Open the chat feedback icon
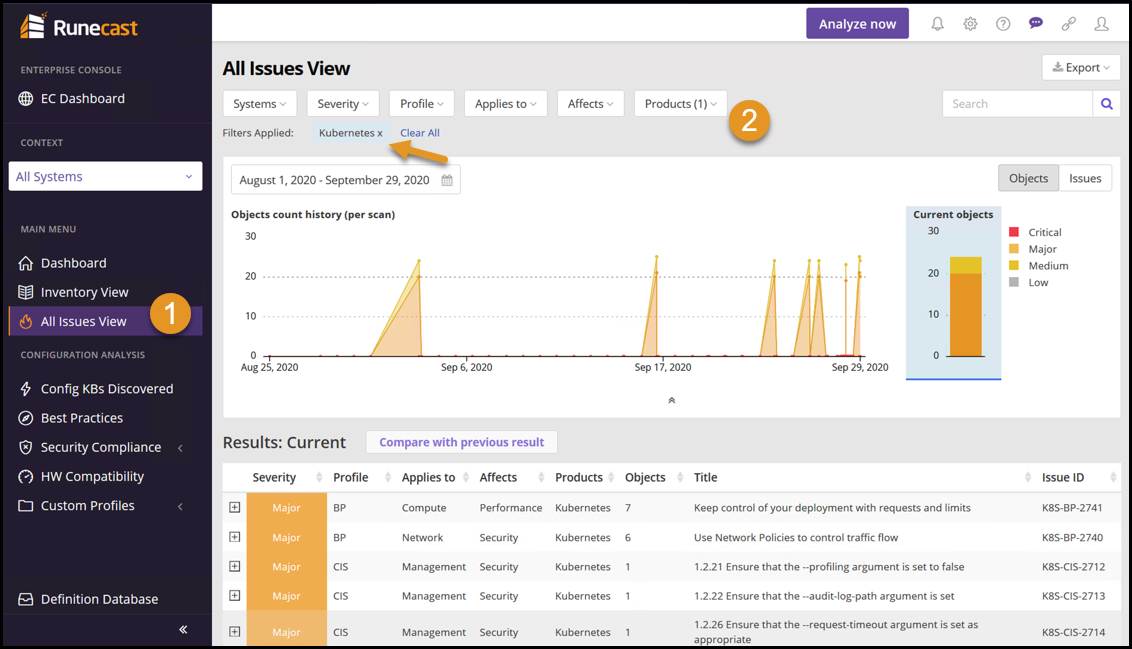1132x649 pixels. [x=1036, y=24]
